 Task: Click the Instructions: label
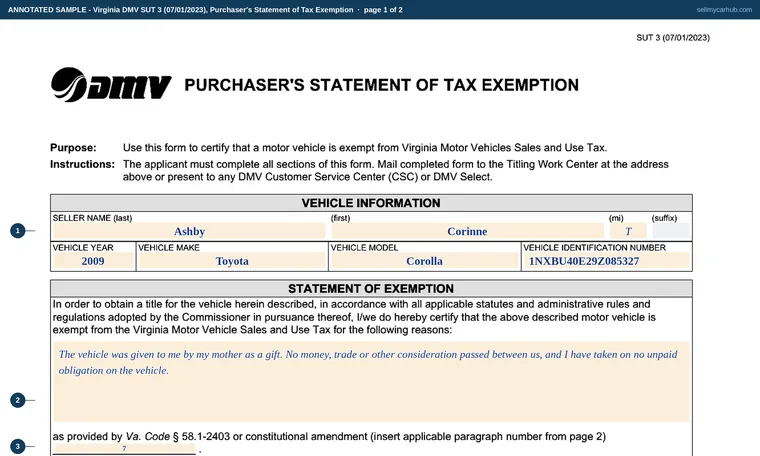tap(82, 164)
